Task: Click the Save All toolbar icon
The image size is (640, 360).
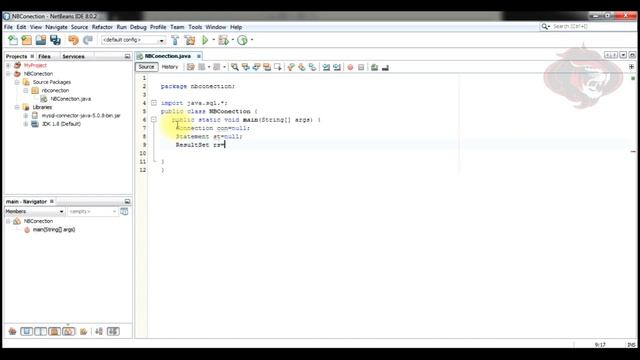Action: 55,40
